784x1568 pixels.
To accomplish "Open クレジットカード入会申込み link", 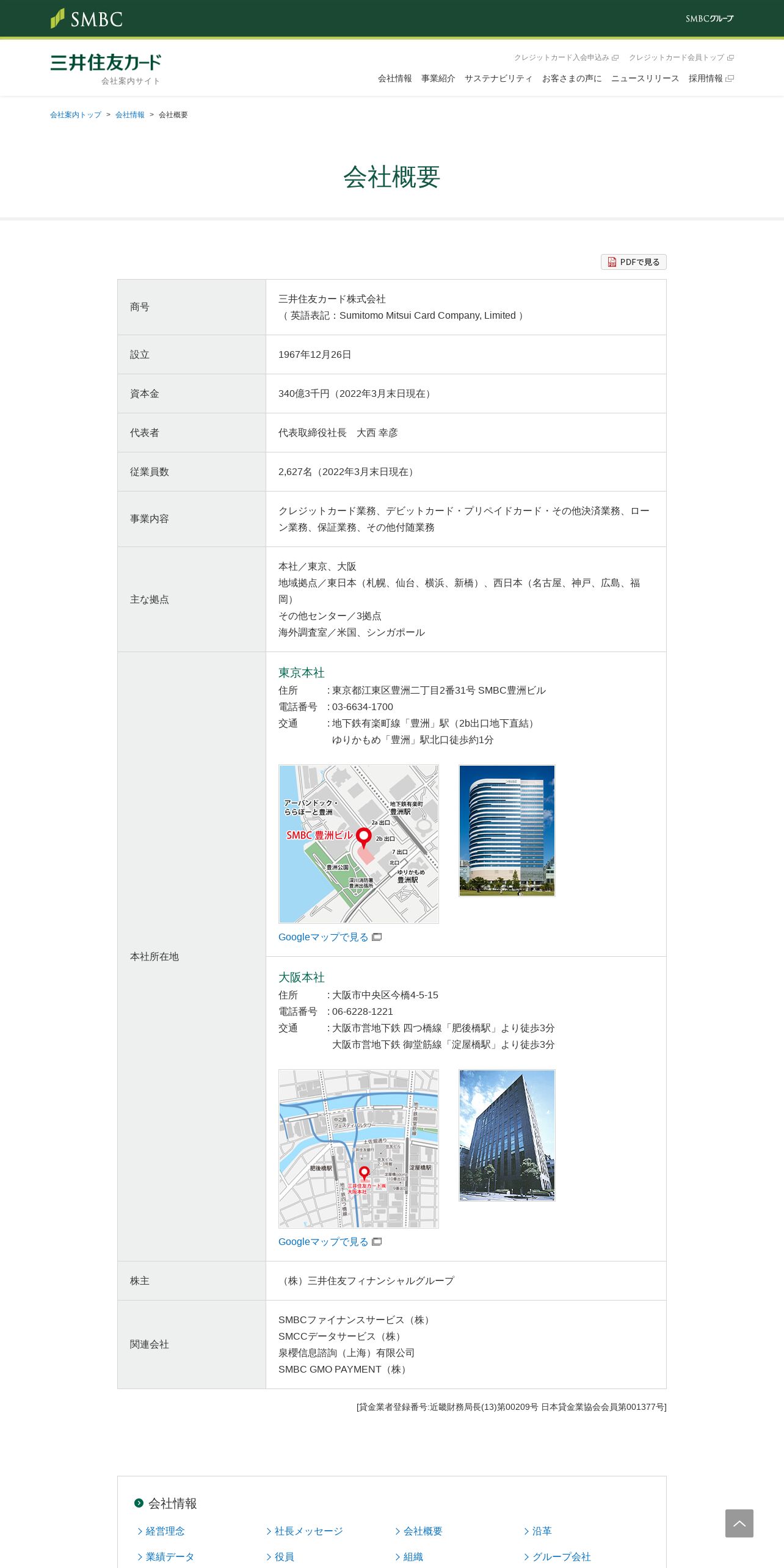I will (566, 57).
